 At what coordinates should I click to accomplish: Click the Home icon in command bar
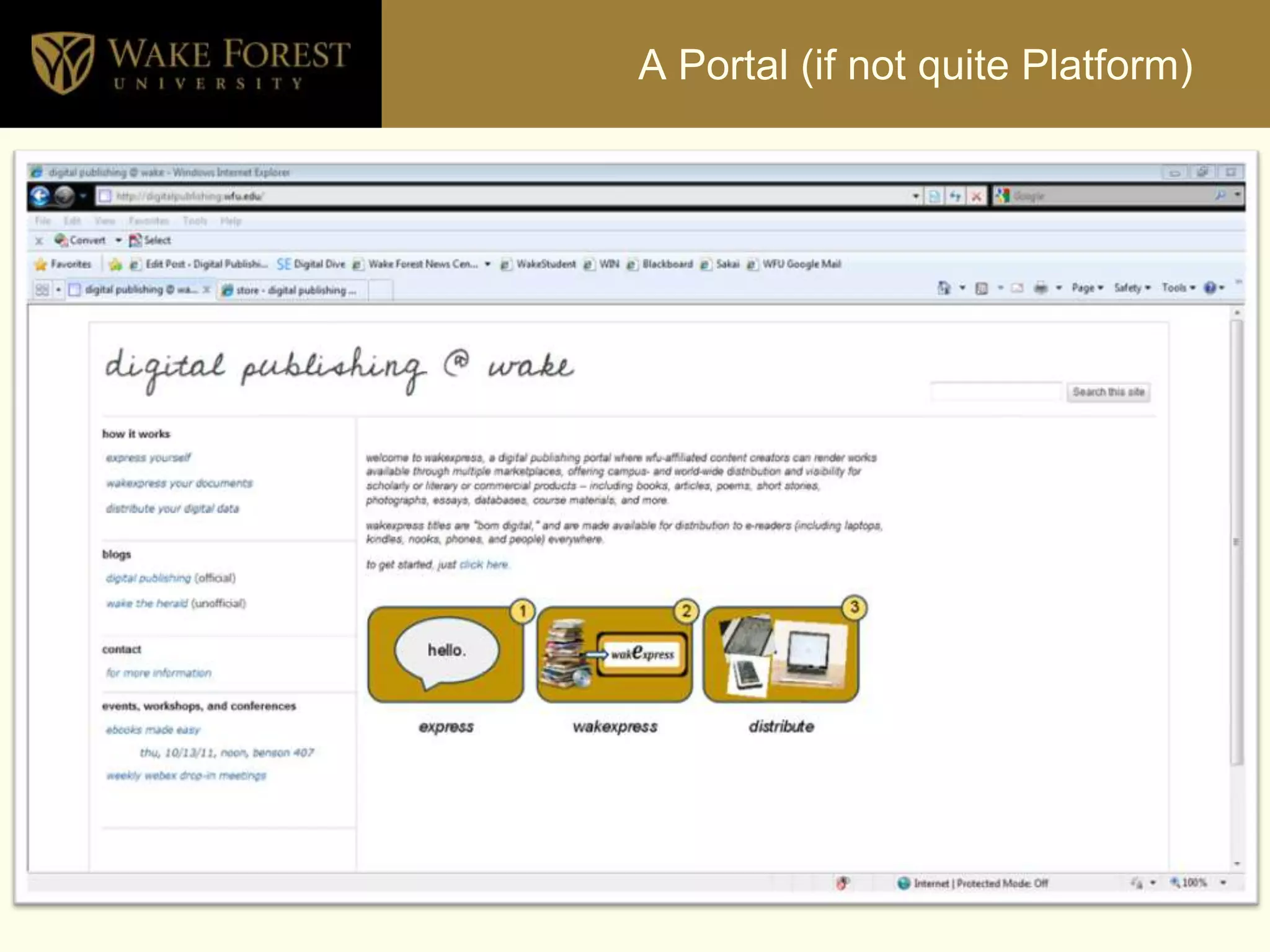(x=944, y=288)
